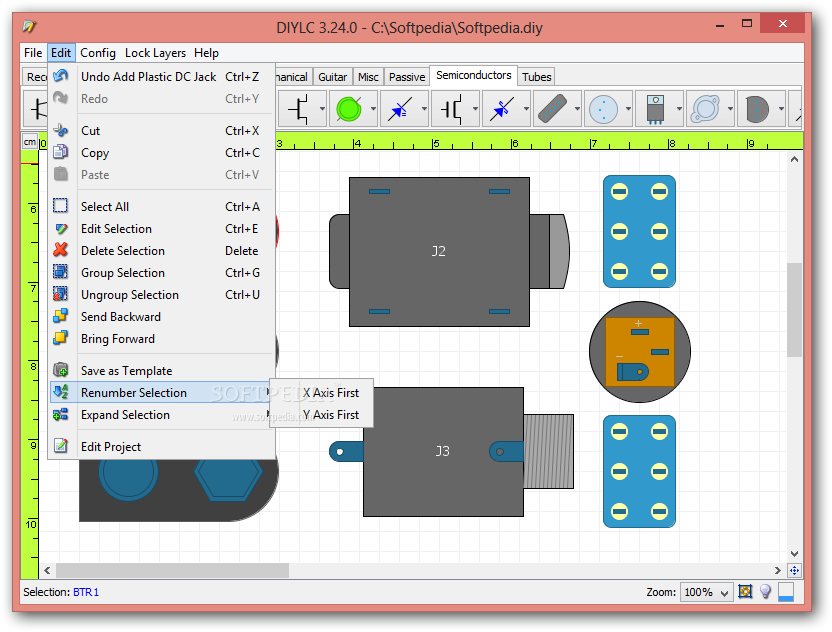Click the navigate icon at the canvas corner
832x632 pixels.
click(794, 570)
